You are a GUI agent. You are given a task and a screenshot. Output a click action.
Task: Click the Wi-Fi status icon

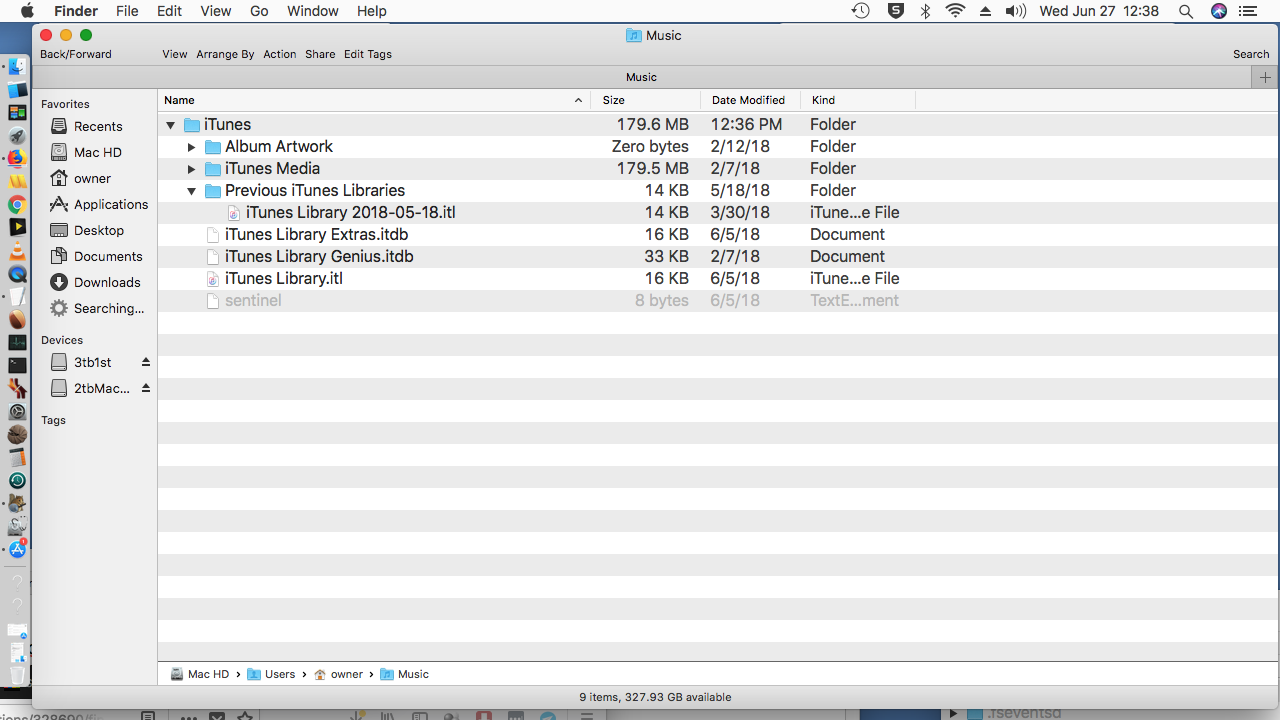[955, 11]
